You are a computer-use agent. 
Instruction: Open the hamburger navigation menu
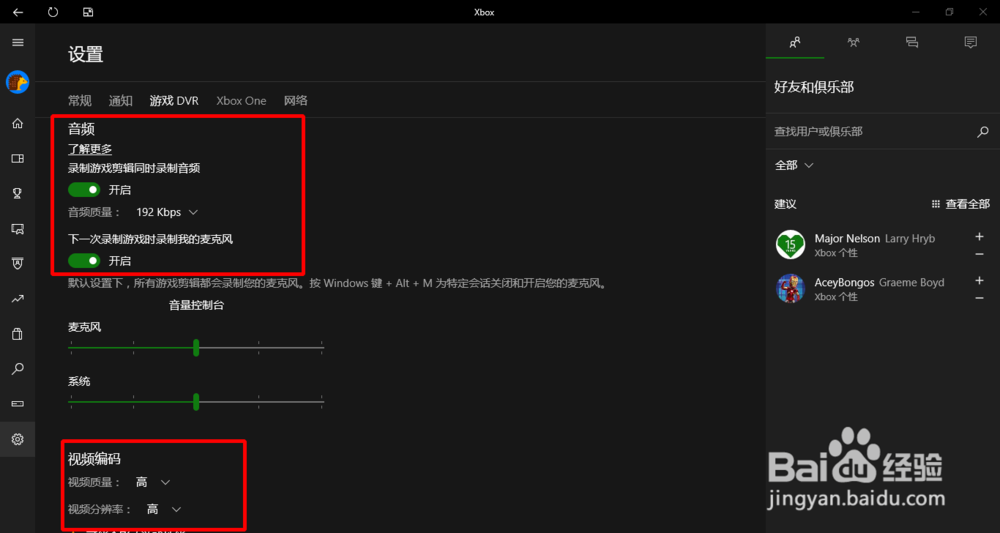tap(18, 43)
